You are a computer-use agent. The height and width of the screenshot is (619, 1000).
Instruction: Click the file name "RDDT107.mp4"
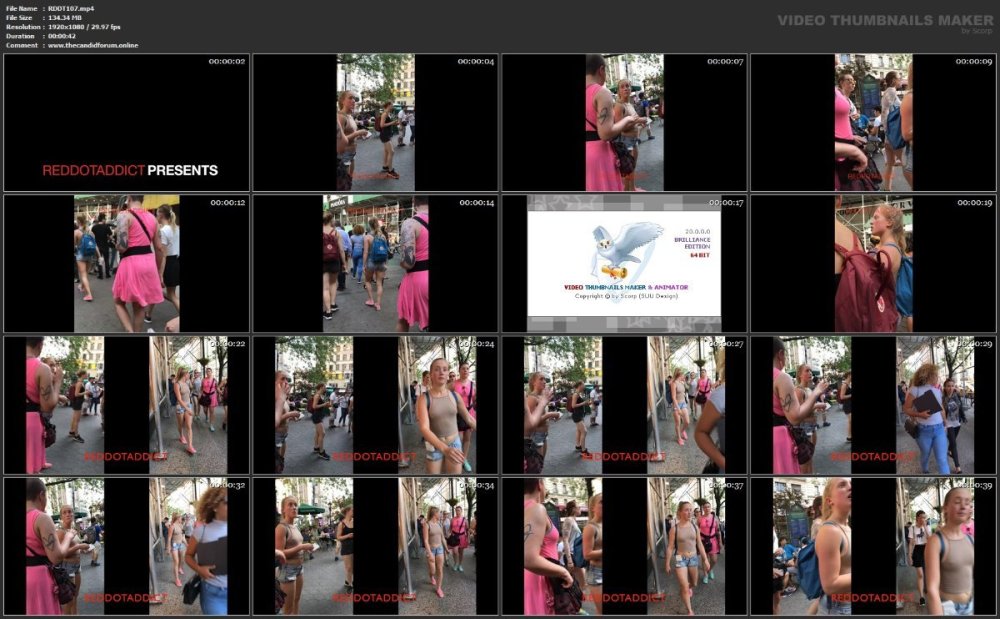pyautogui.click(x=71, y=8)
